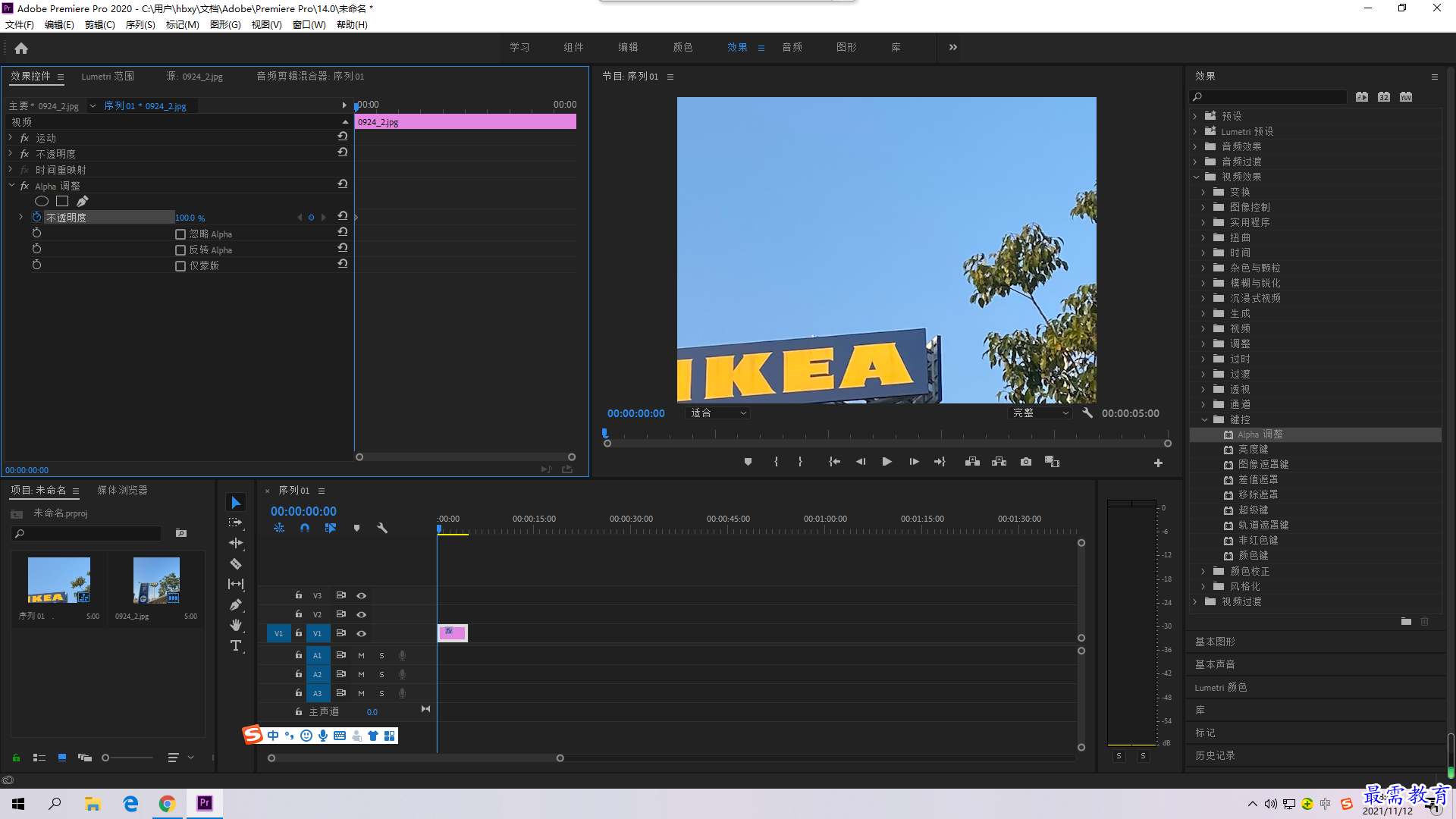Select the Slip tool
The width and height of the screenshot is (1456, 819).
click(236, 584)
